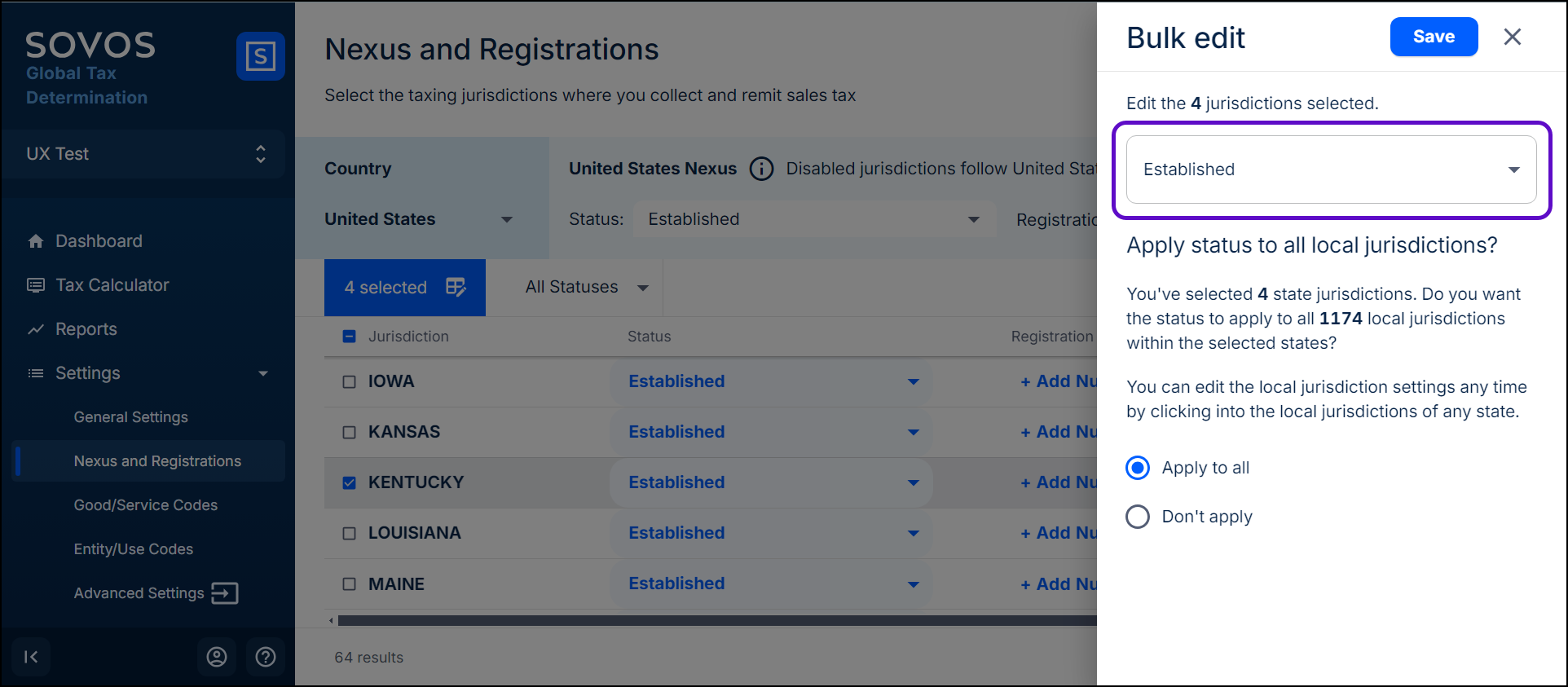The image size is (1568, 687).
Task: Open the help question mark icon
Action: point(266,657)
